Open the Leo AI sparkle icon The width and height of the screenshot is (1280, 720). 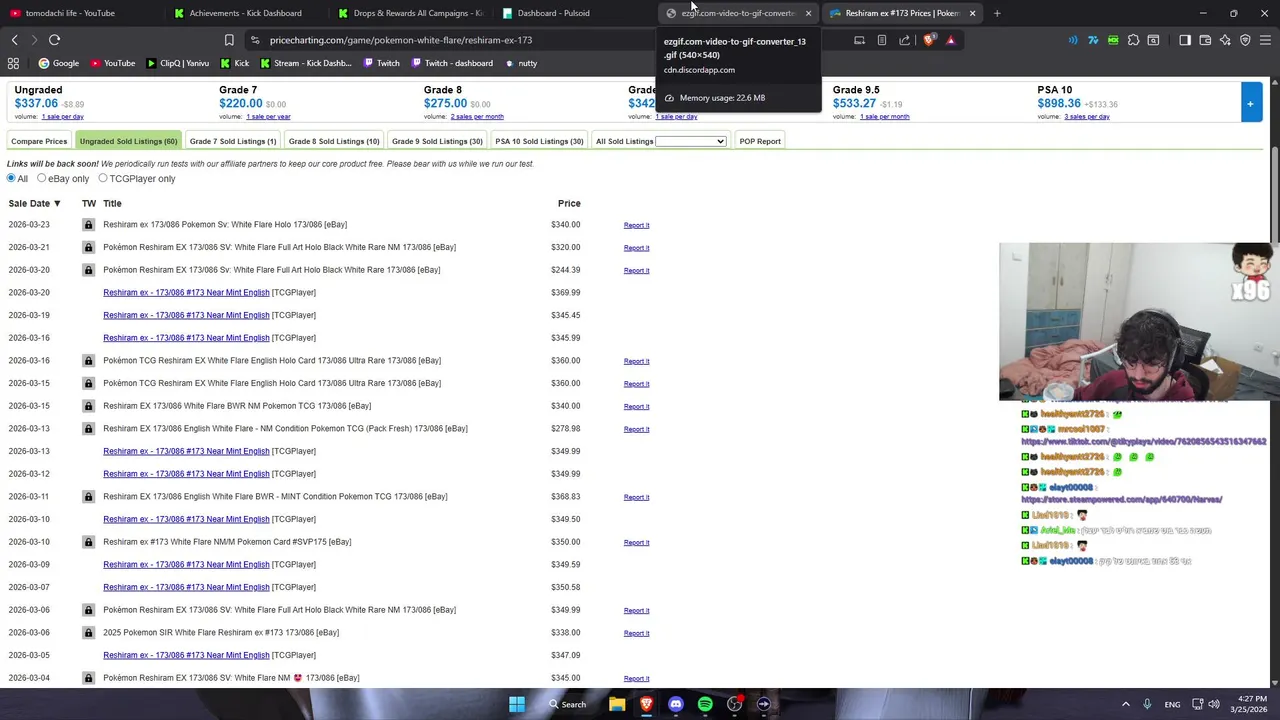(1225, 40)
